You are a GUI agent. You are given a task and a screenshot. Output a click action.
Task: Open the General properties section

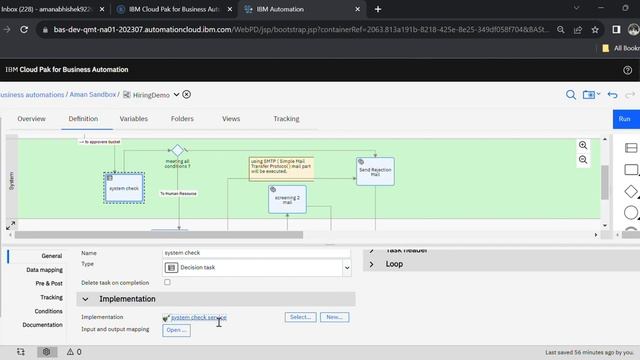[51, 256]
